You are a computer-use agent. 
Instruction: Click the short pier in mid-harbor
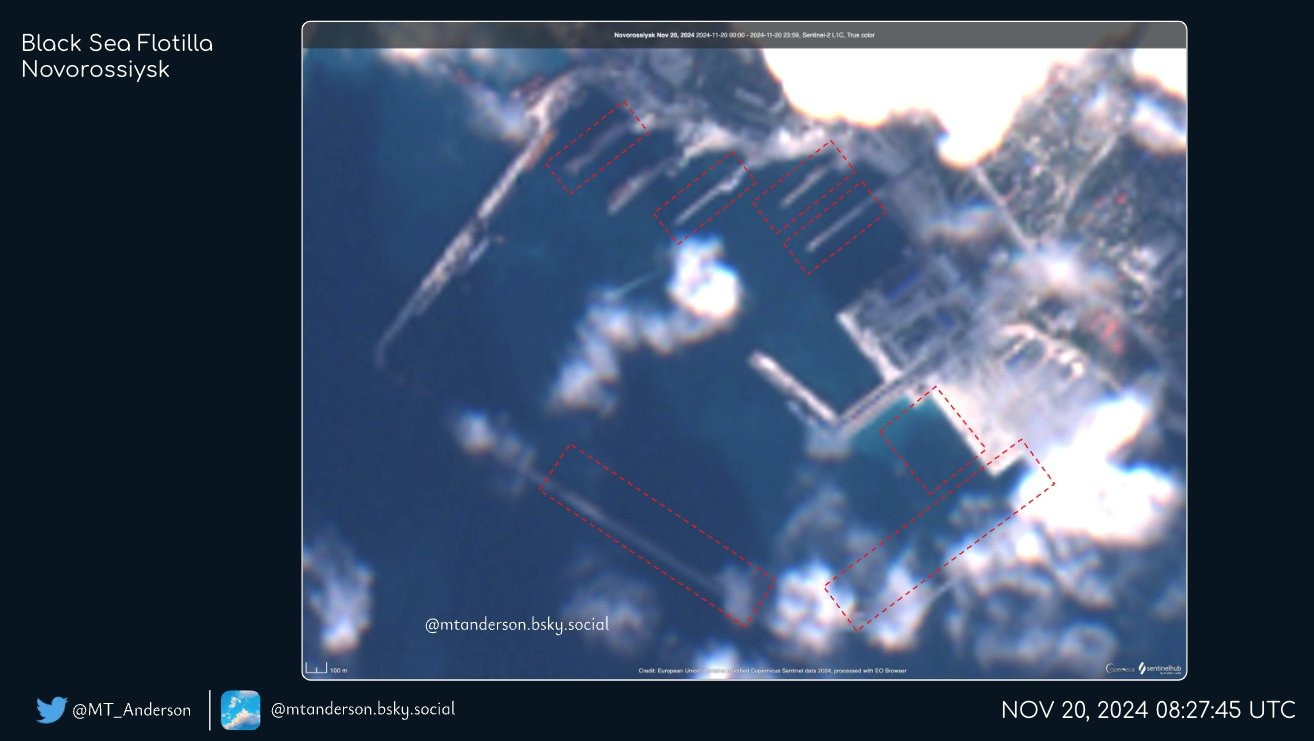(793, 388)
